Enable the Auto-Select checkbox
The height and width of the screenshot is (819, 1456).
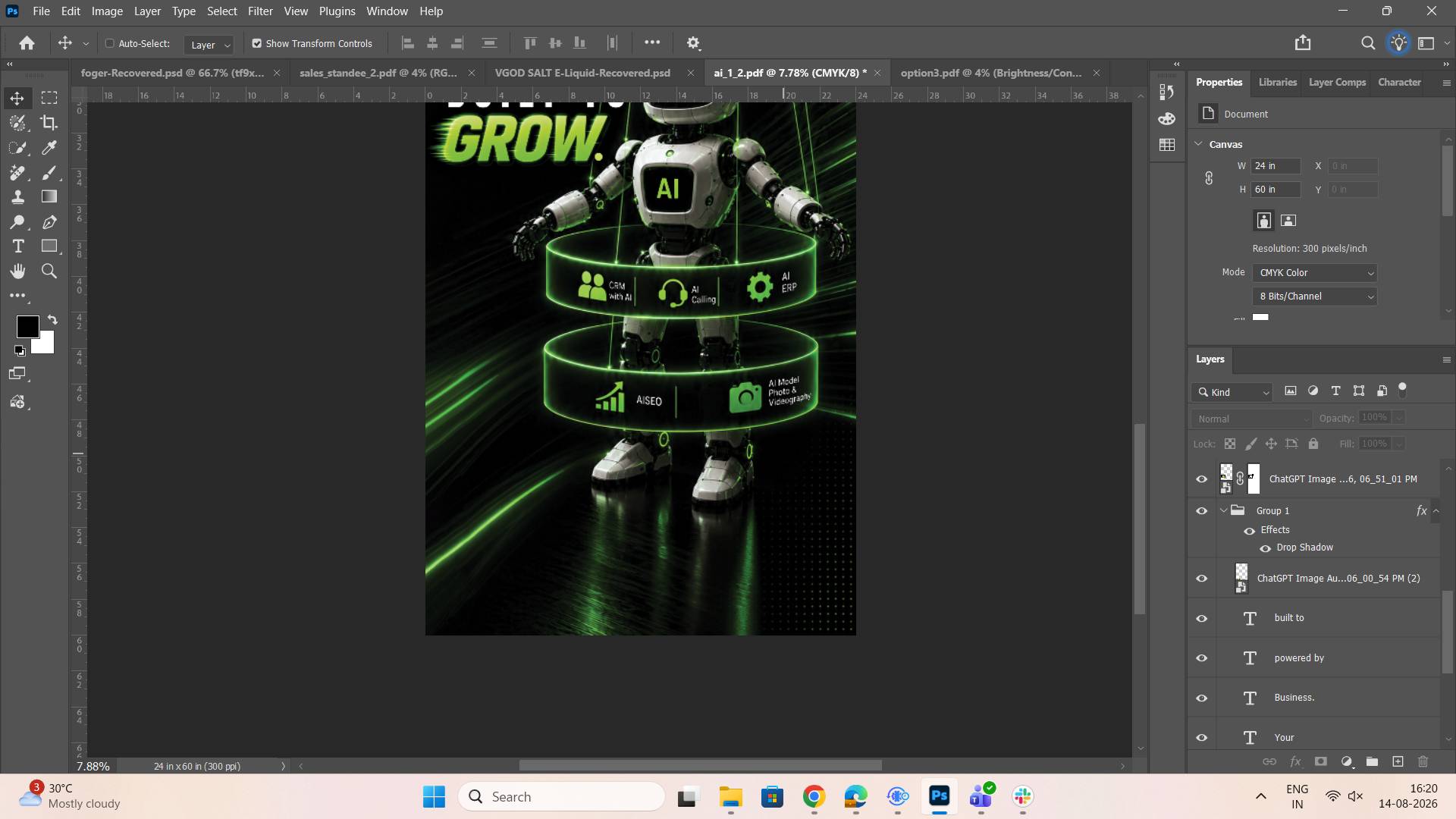tap(110, 43)
